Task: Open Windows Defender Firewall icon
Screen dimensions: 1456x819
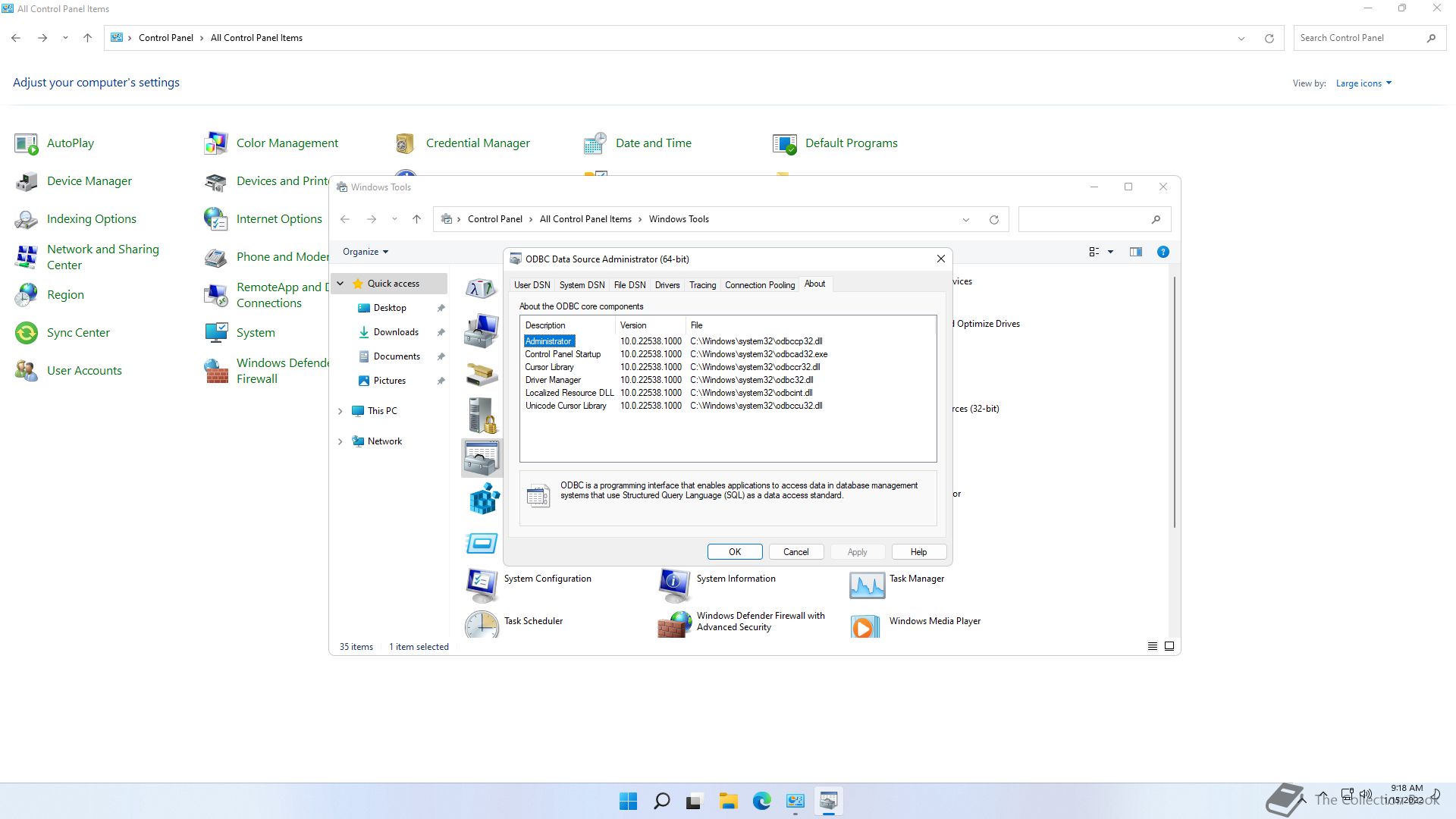Action: (266, 371)
